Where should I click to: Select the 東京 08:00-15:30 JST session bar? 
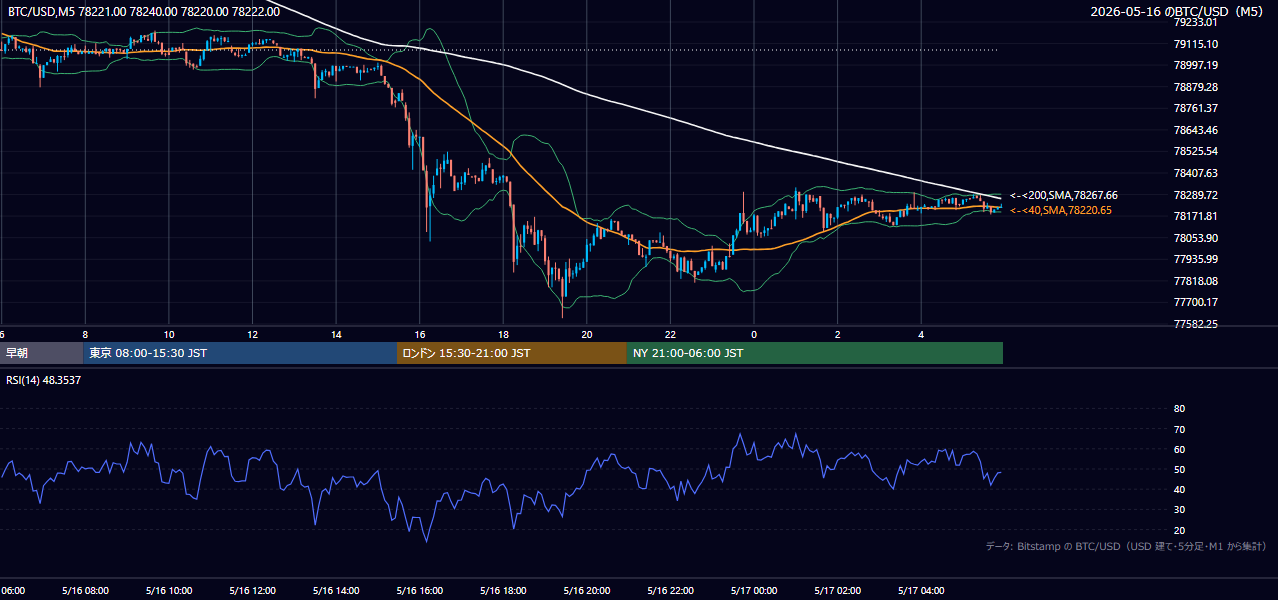[240, 353]
